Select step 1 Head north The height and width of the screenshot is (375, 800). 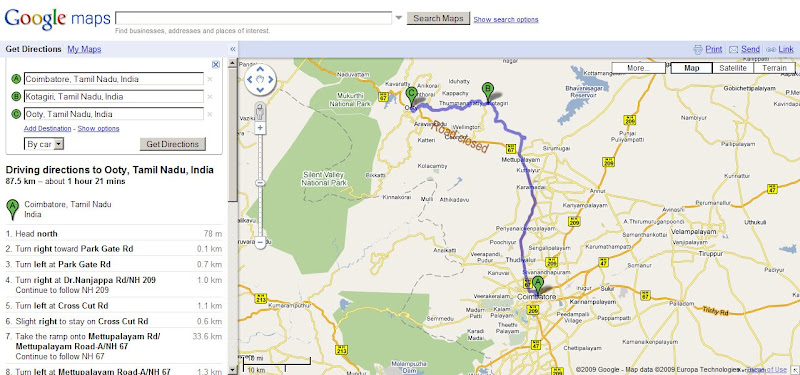click(114, 234)
